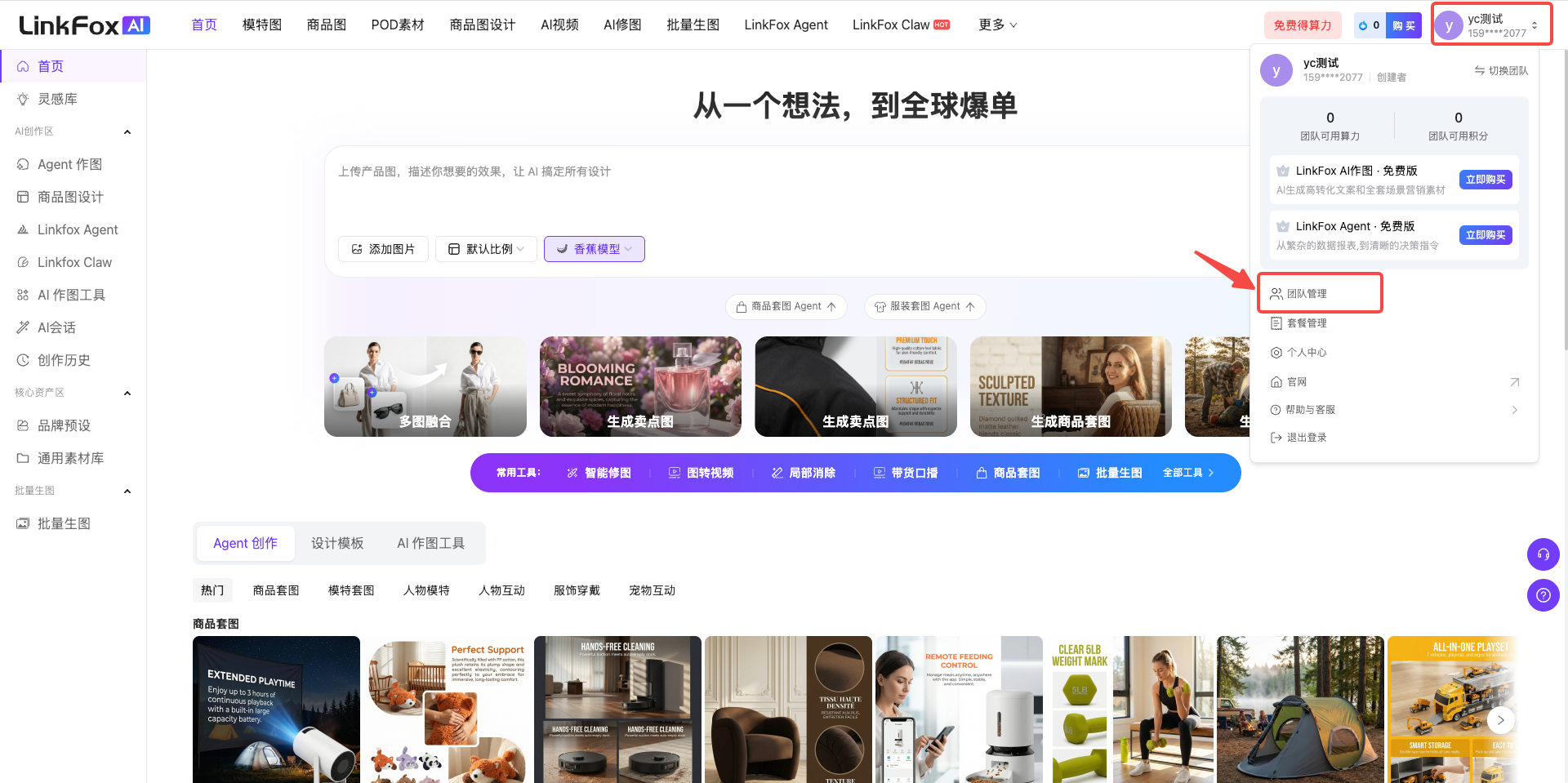Open the question mark help floating button
1568x783 pixels.
pos(1543,595)
